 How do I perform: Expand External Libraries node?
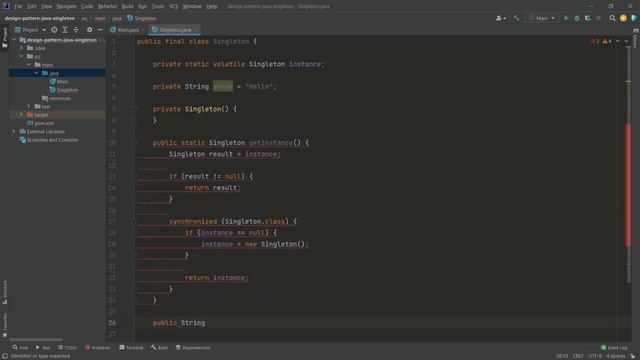pos(14,131)
